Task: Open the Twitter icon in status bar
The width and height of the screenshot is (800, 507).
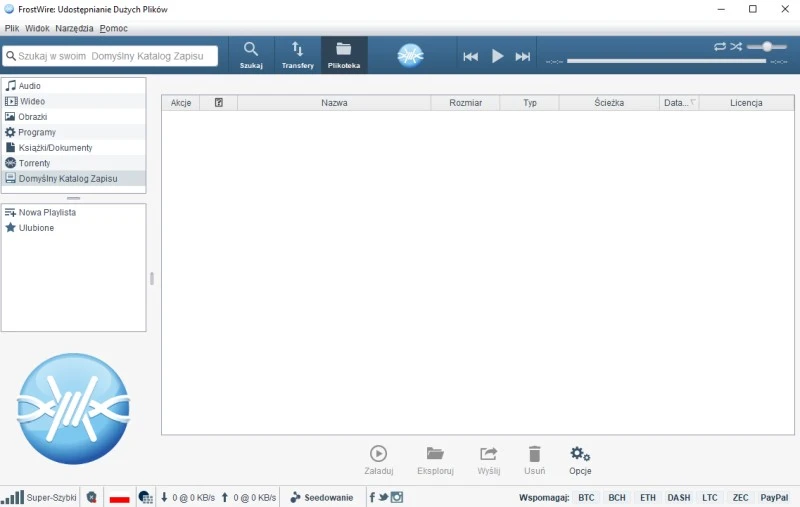Action: (384, 497)
